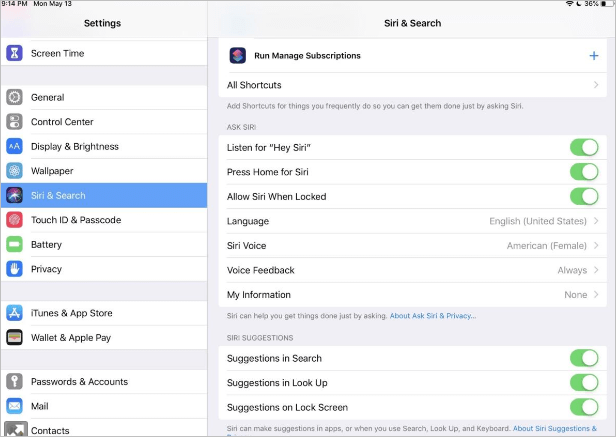Tap the battery indicator in status bar
Screen dimensions: 616x437
(608, 4)
